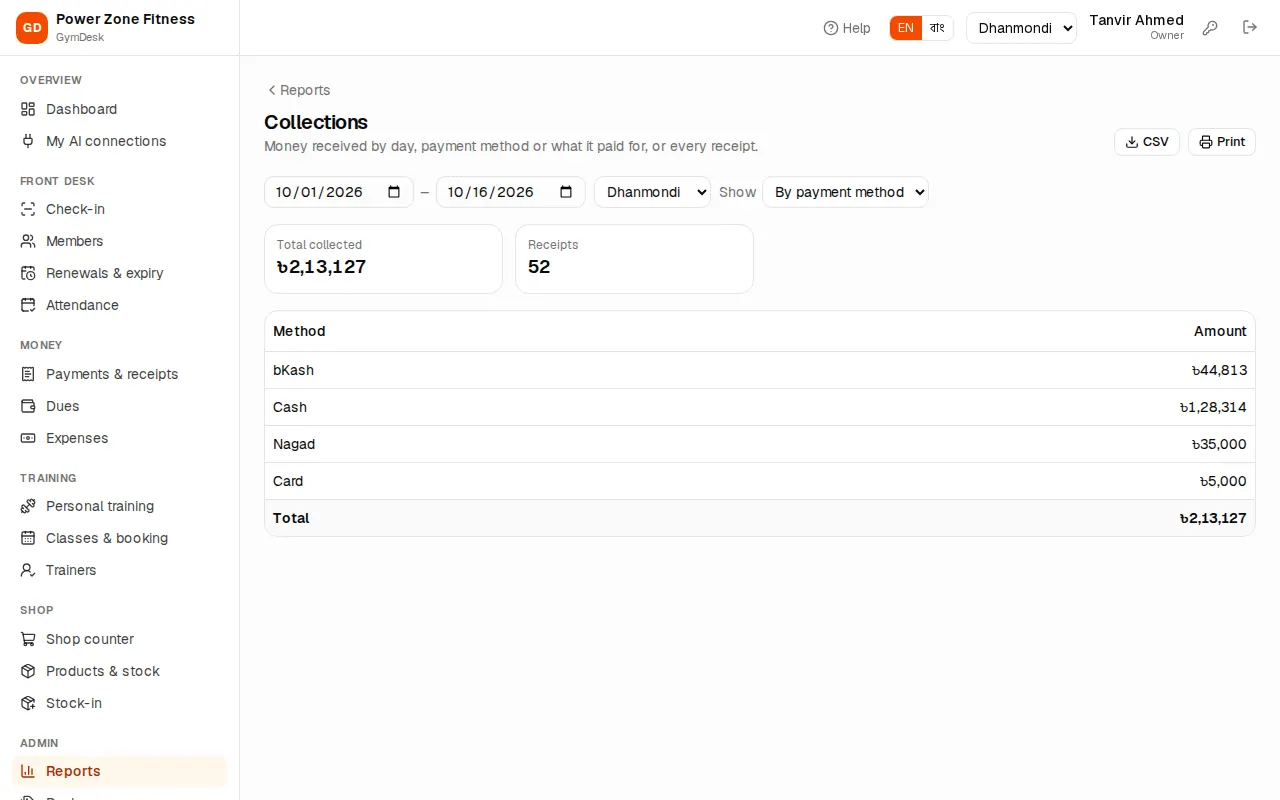The width and height of the screenshot is (1280, 800).
Task: Click the Card amount ৳5,000
Action: (1223, 481)
